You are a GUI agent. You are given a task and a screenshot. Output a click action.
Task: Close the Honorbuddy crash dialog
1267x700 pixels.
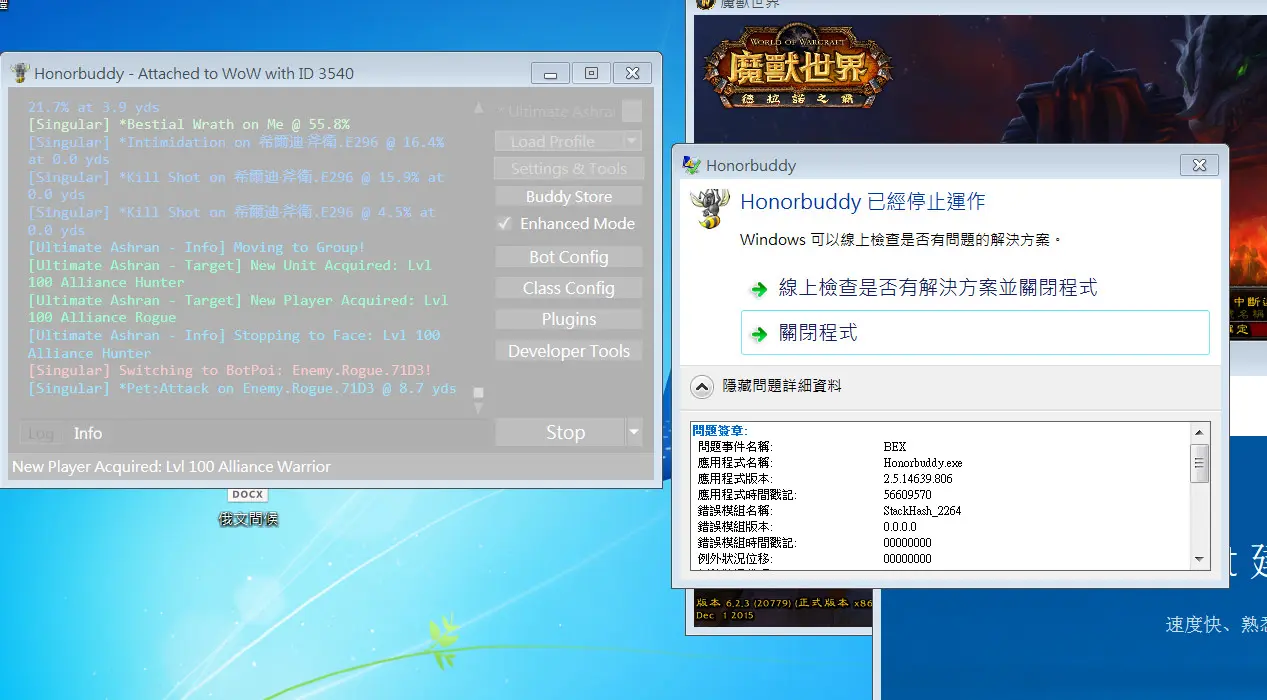coord(1199,165)
